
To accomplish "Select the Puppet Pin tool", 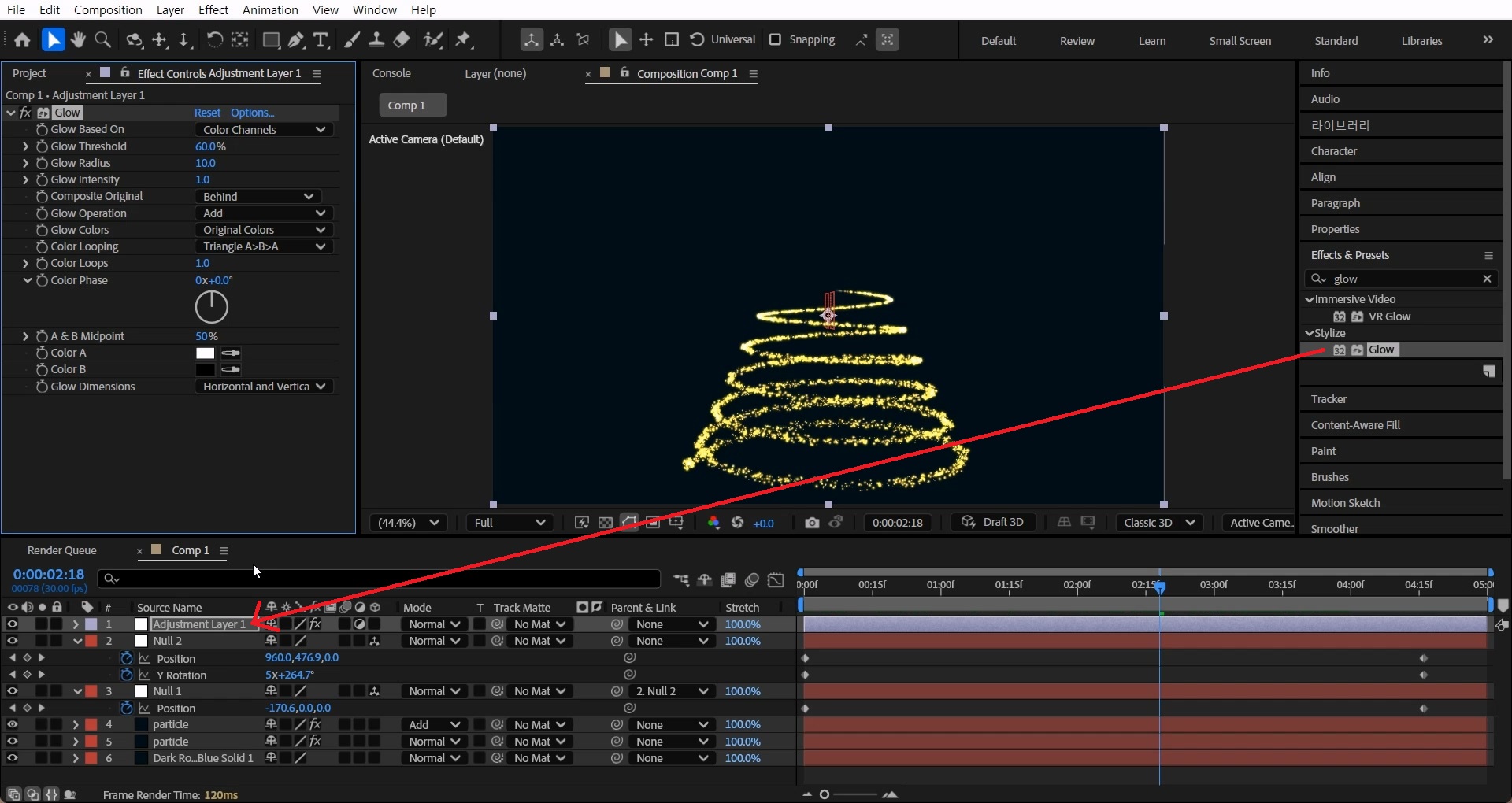I will coord(464,40).
